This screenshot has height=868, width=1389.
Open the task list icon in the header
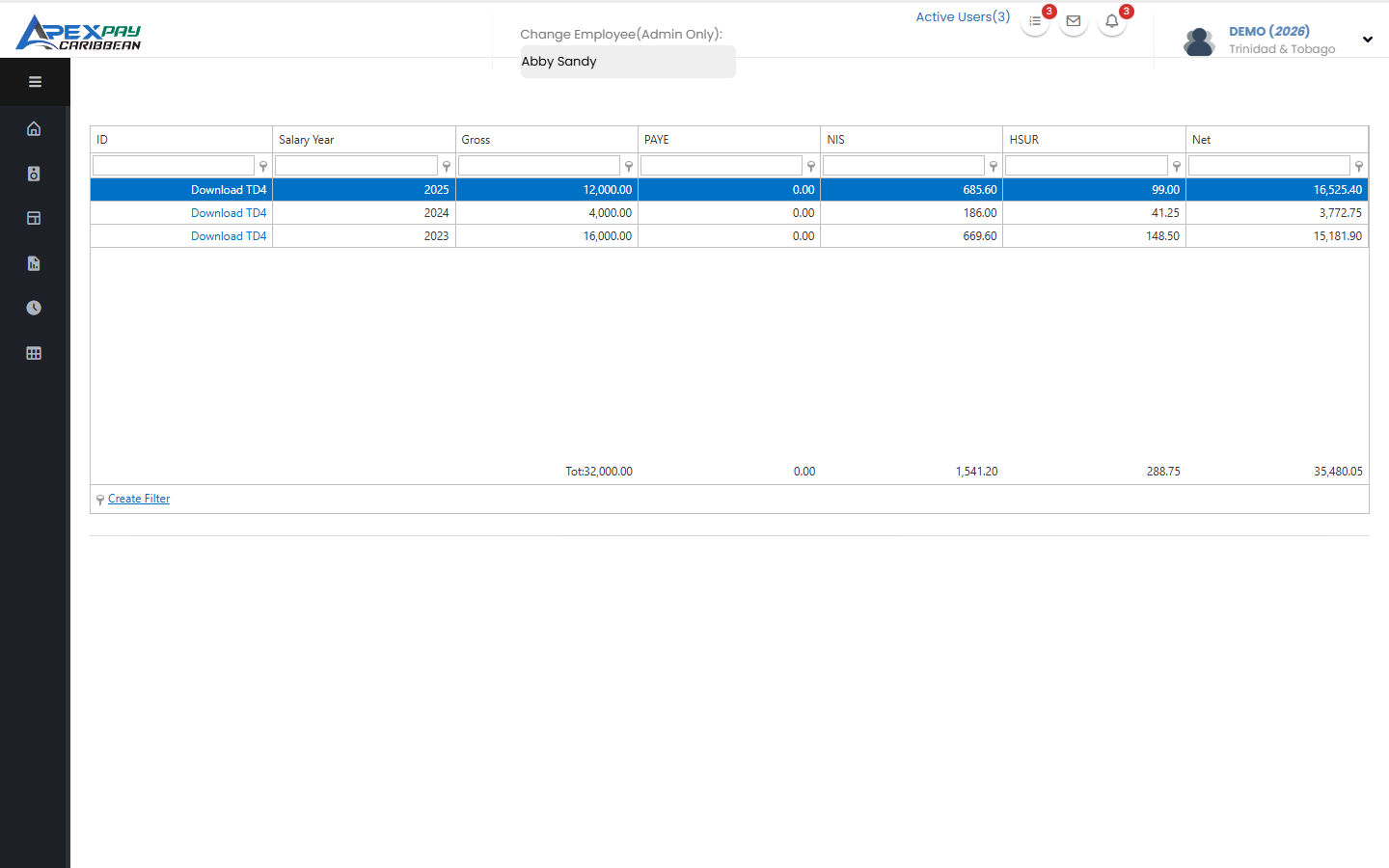coord(1035,21)
